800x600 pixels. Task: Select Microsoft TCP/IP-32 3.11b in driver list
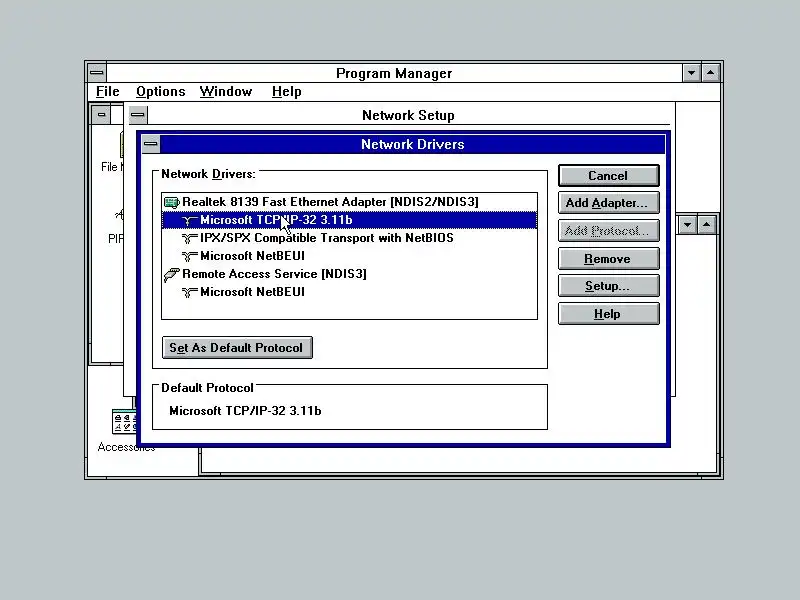coord(349,220)
